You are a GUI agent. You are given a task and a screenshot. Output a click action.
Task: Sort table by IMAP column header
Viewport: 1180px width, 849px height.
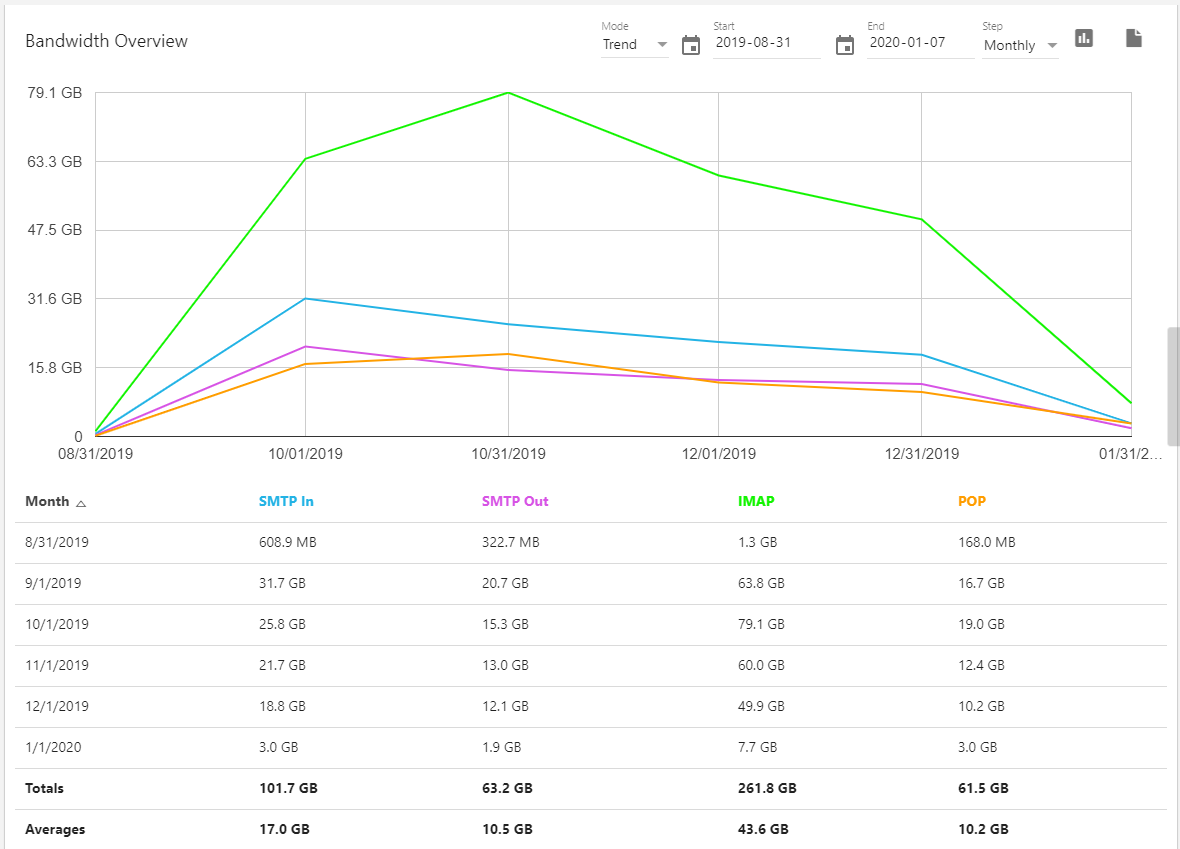pos(756,501)
